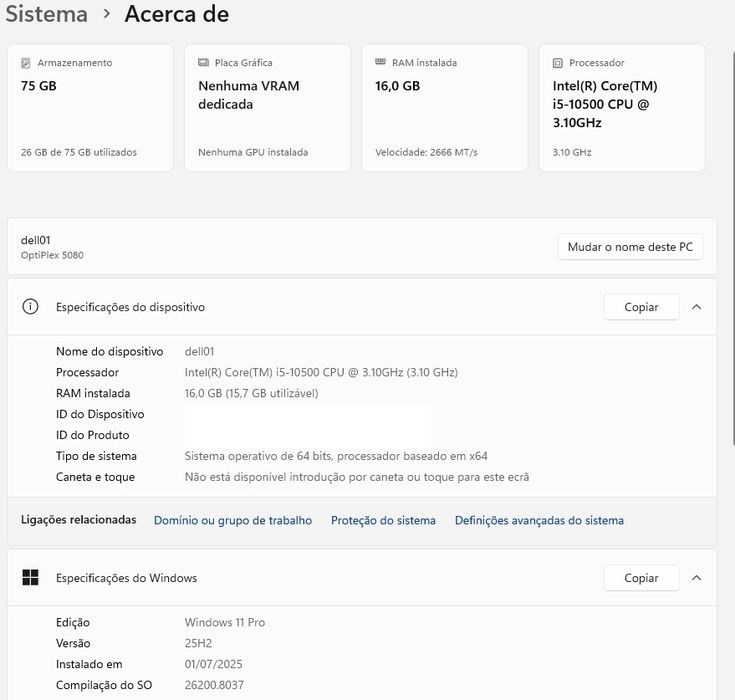Image resolution: width=735 pixels, height=700 pixels.
Task: Collapse the Especificações do Windows section
Action: click(697, 578)
